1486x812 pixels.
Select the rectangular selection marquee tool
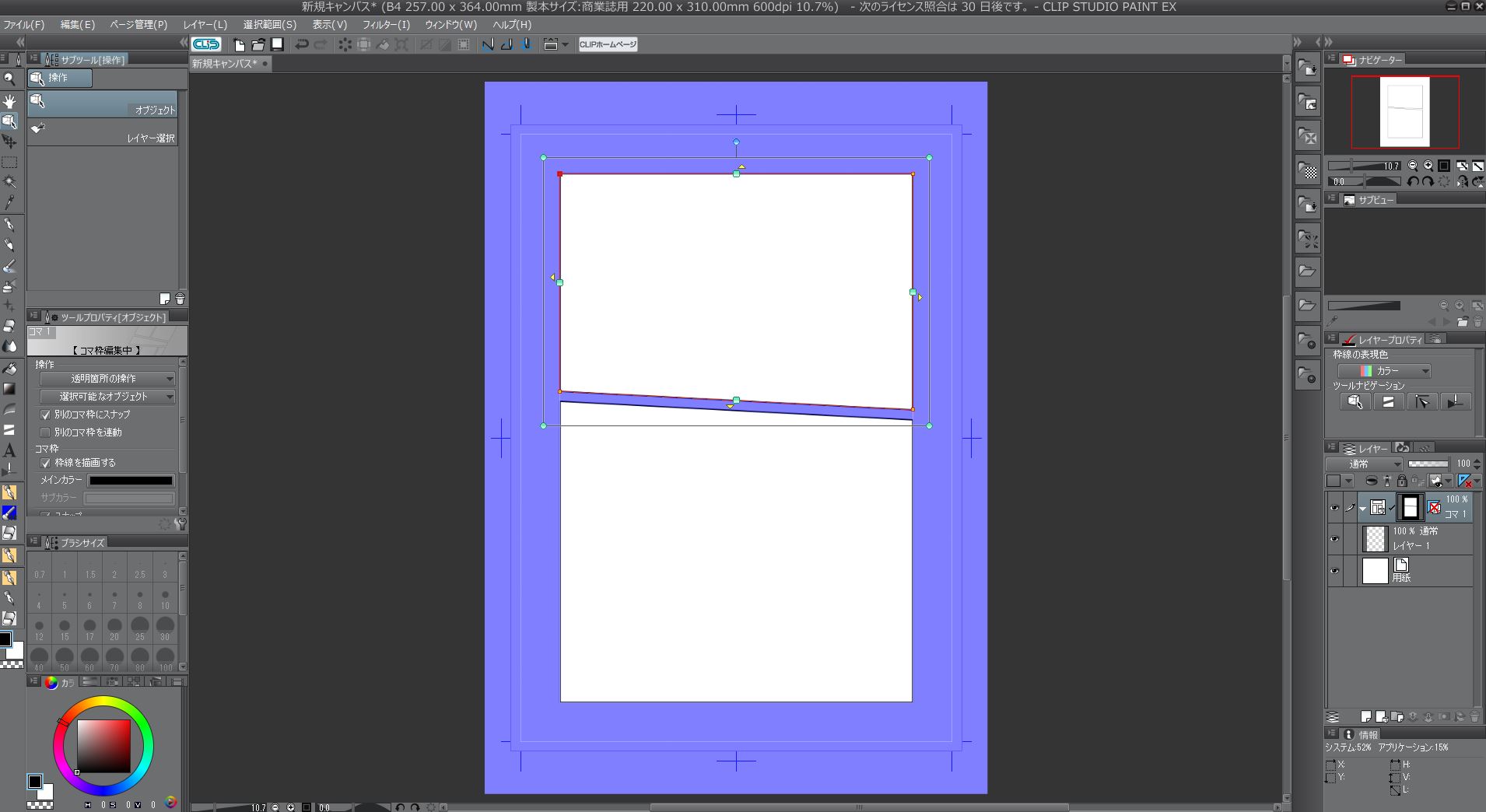tap(9, 163)
